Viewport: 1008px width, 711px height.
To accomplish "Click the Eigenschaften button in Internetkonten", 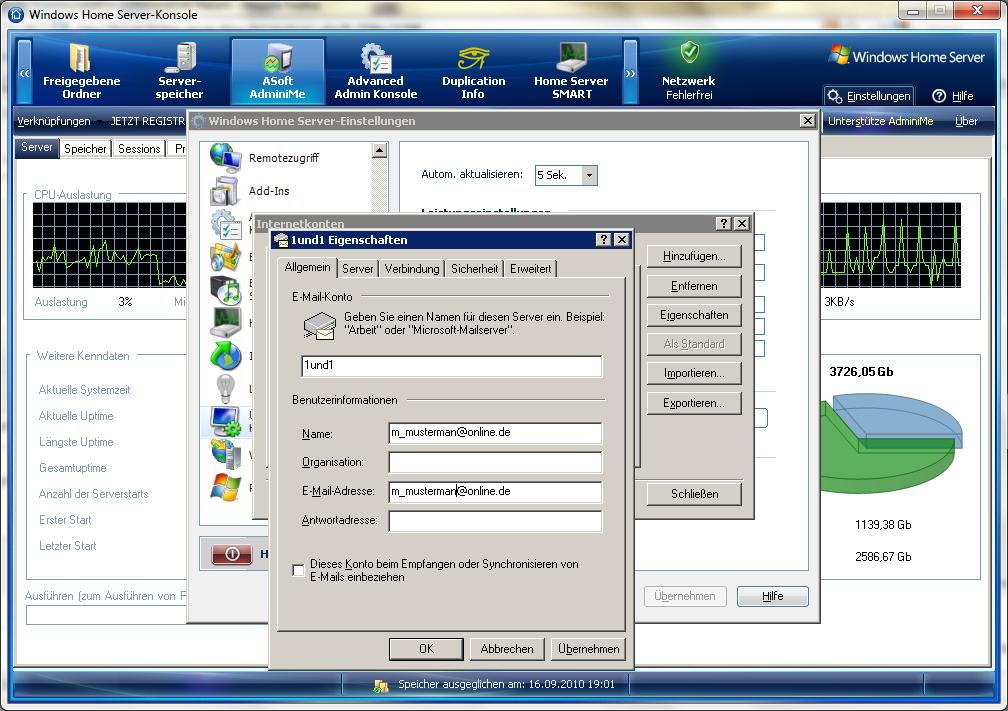I will point(694,315).
